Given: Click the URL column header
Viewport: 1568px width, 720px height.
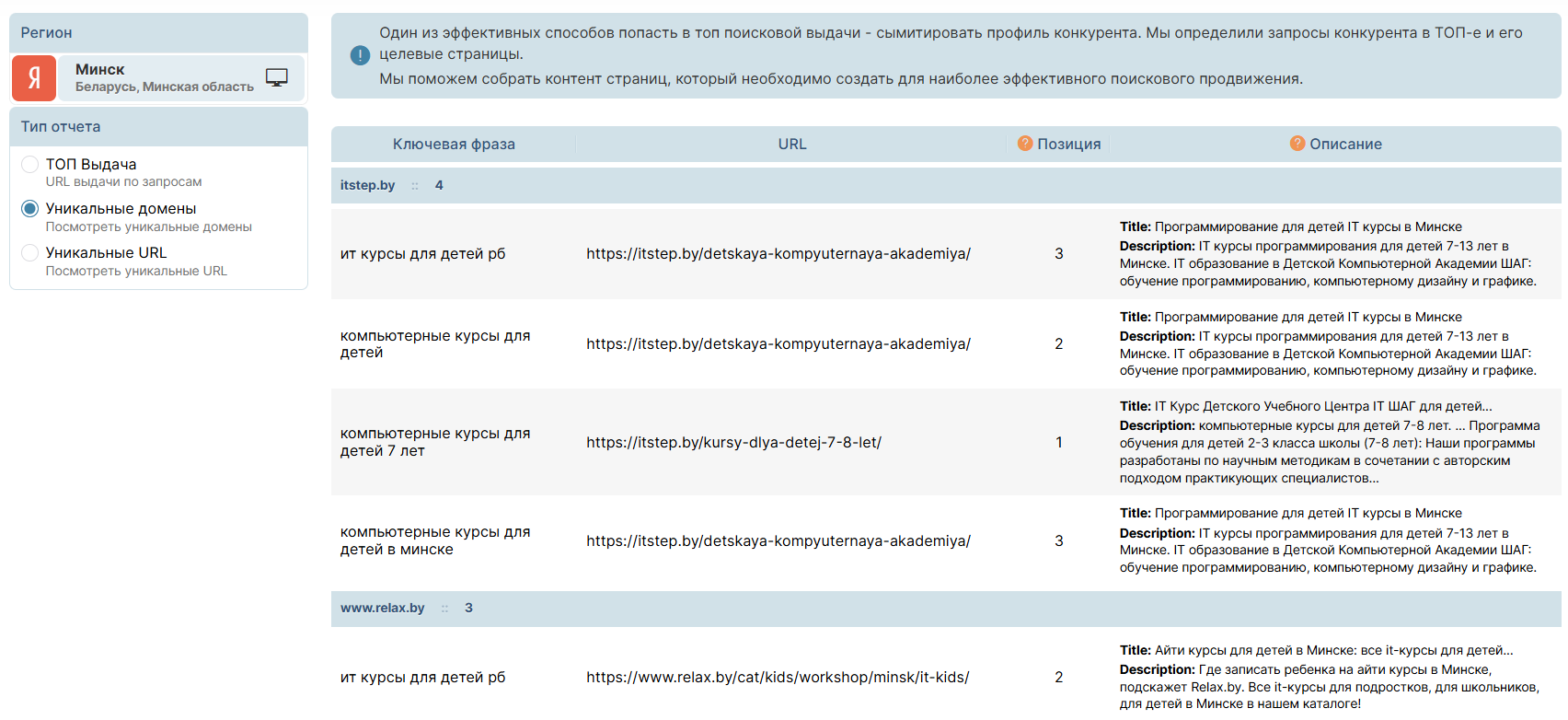Looking at the screenshot, I should [792, 144].
